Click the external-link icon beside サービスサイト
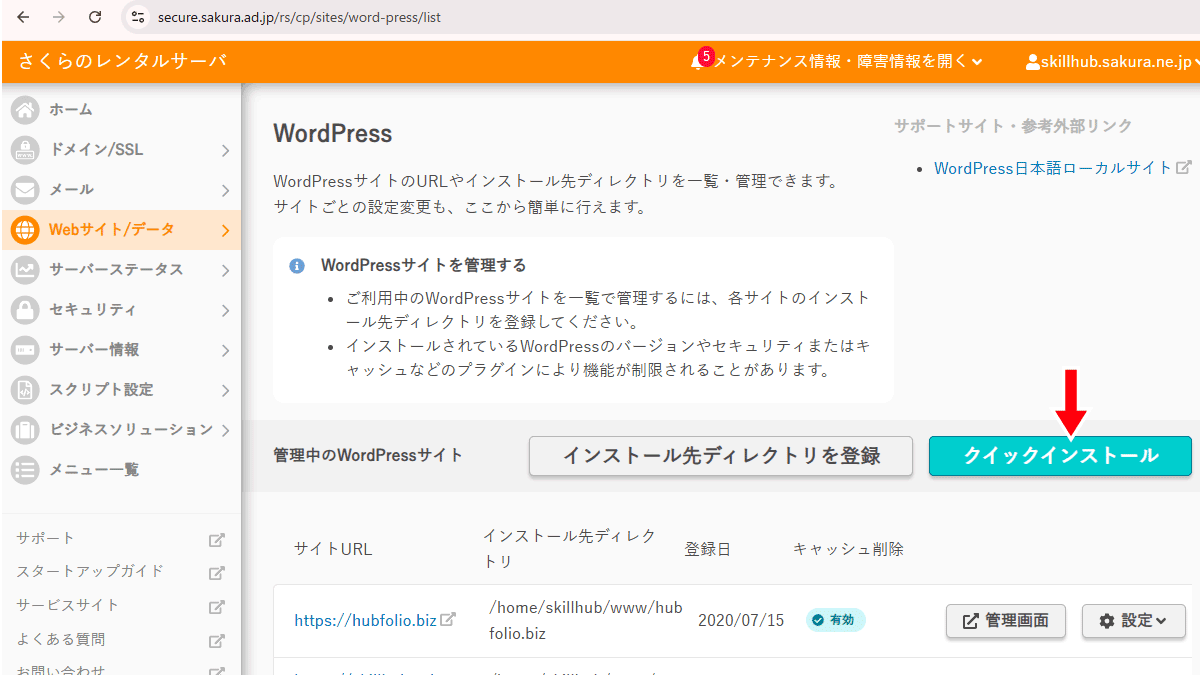Viewport: 1200px width, 675px height. (x=216, y=607)
